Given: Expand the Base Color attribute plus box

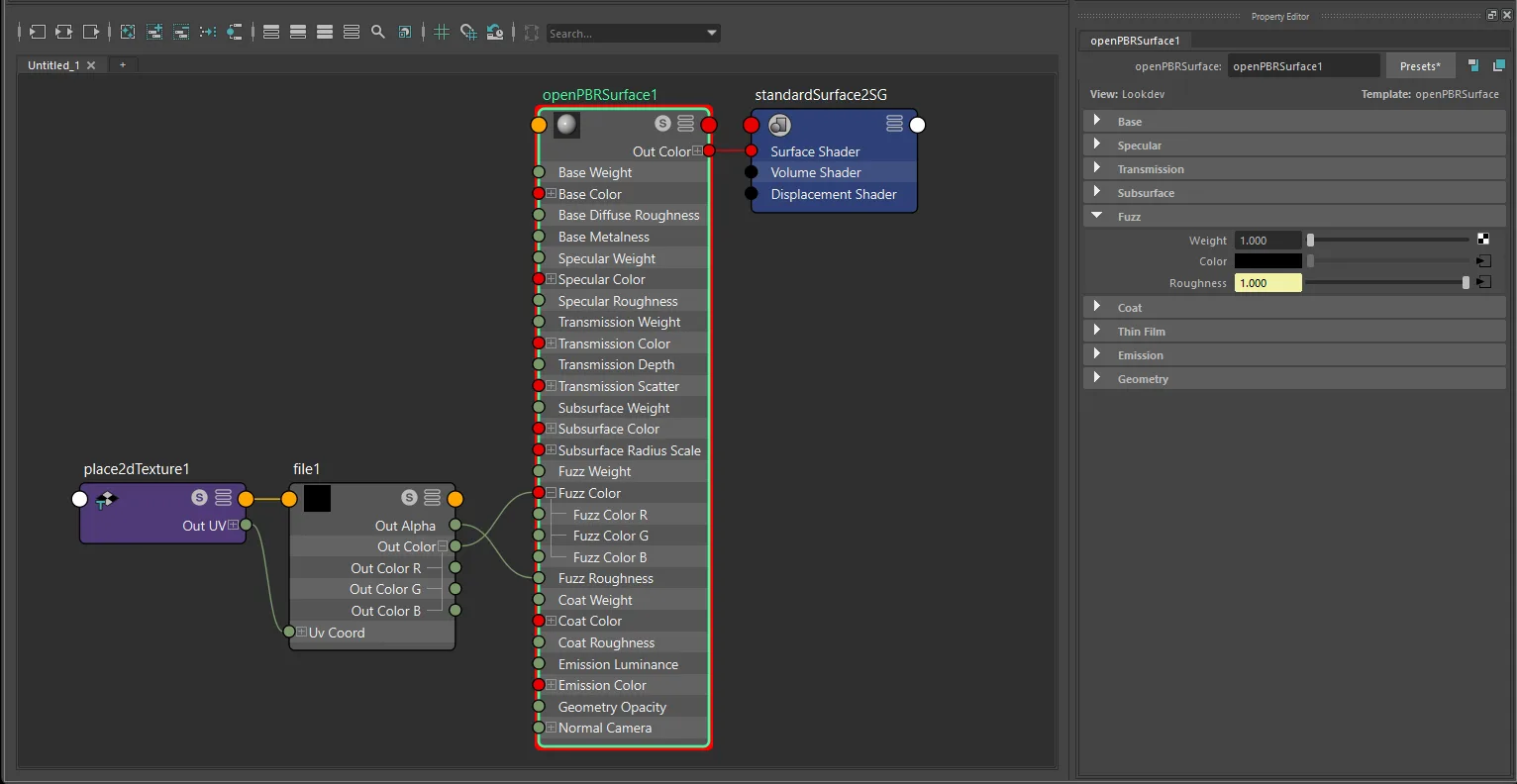Looking at the screenshot, I should (x=552, y=194).
